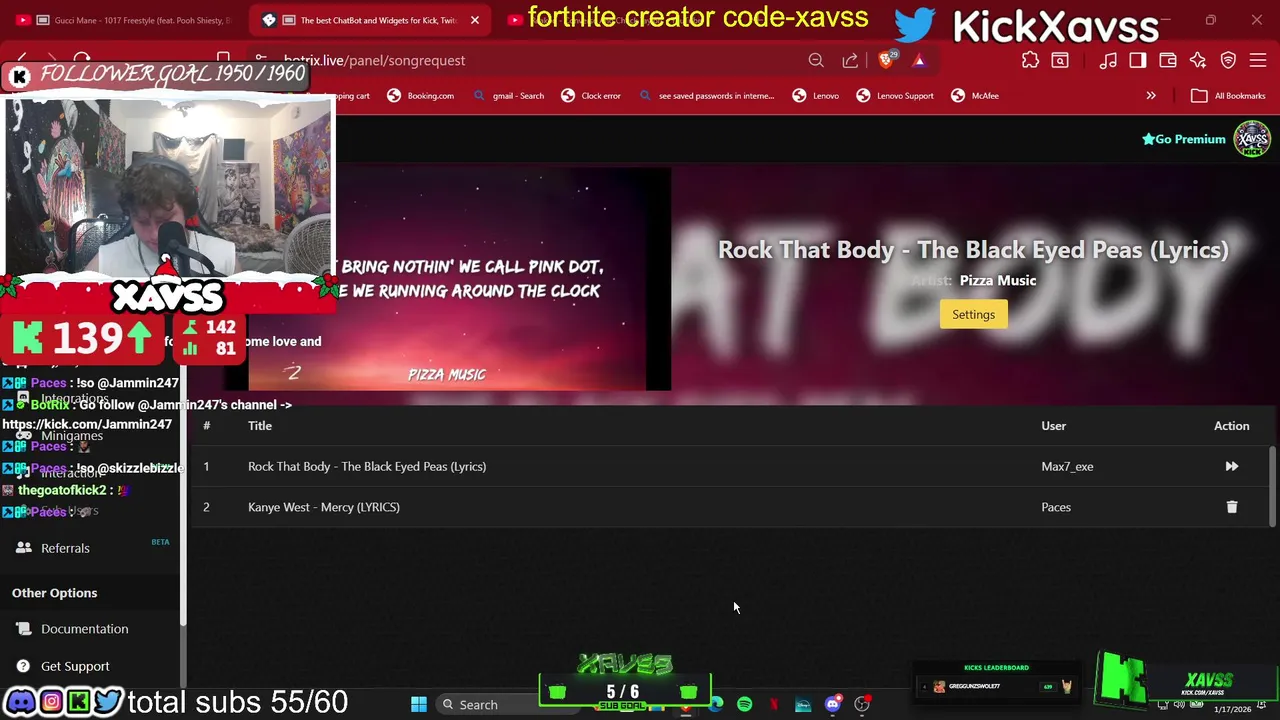Open Brave Rewards triangle icon
This screenshot has height=720, width=1280.
[x=918, y=60]
